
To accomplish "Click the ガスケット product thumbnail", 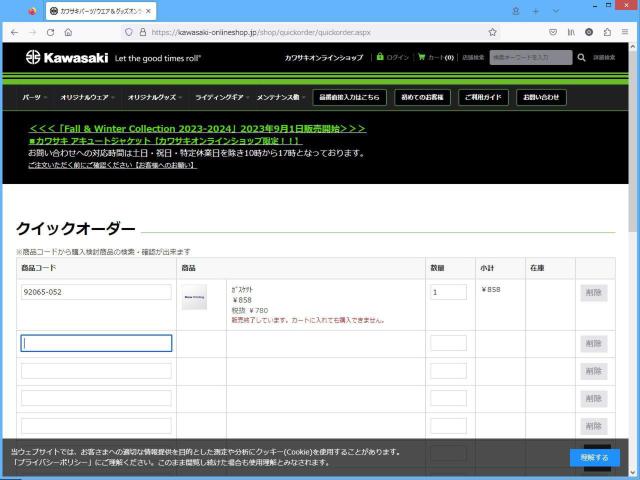I will click(195, 296).
